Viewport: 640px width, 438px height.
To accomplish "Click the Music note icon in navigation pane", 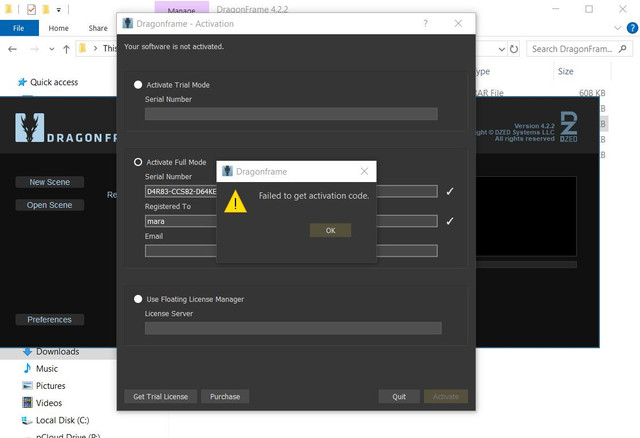I will click(x=27, y=368).
